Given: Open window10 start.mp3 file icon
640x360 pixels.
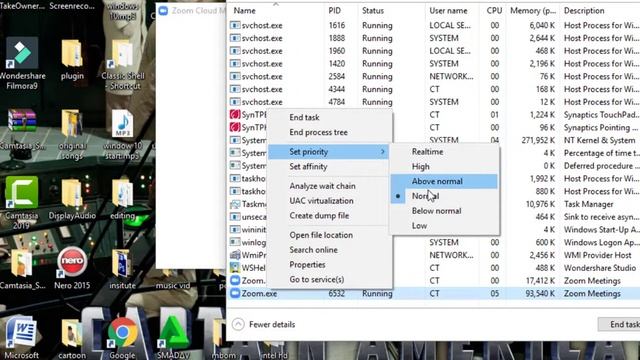Looking at the screenshot, I should [x=122, y=124].
